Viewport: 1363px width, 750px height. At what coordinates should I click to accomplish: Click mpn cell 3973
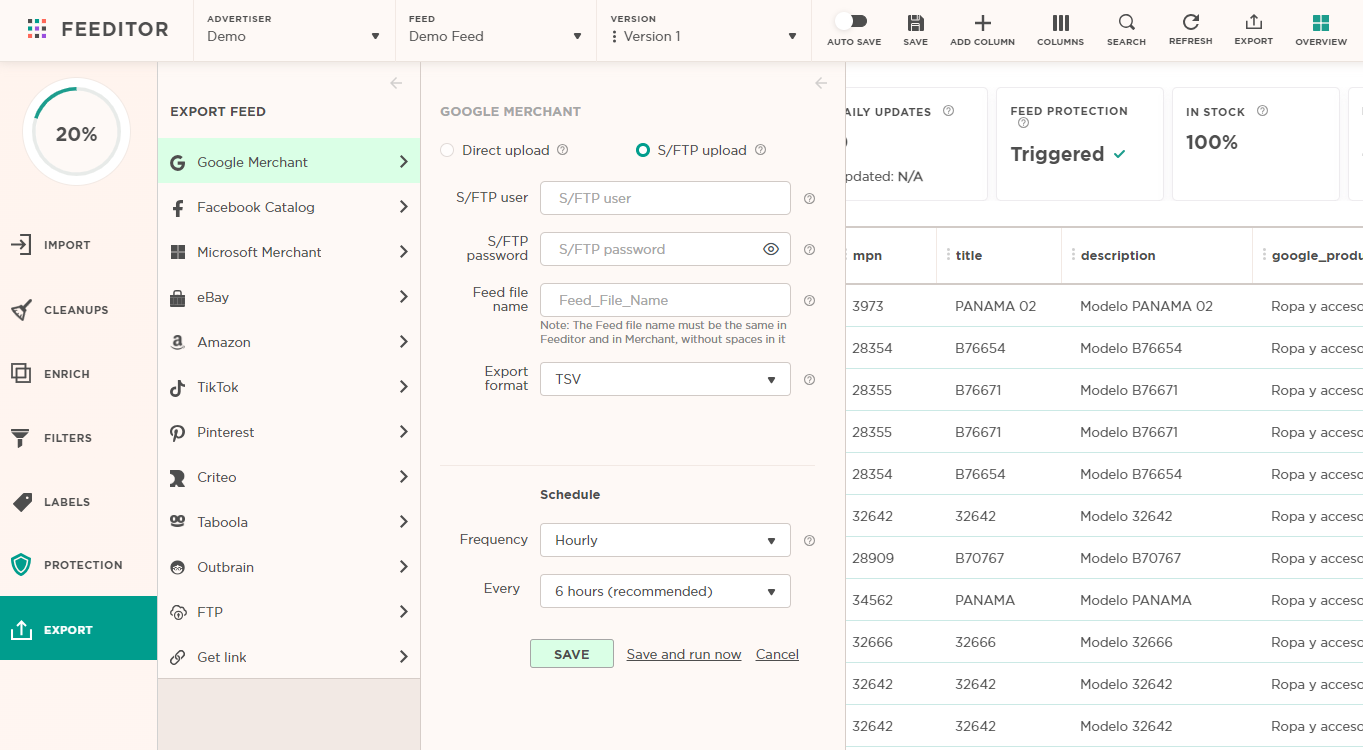(868, 306)
